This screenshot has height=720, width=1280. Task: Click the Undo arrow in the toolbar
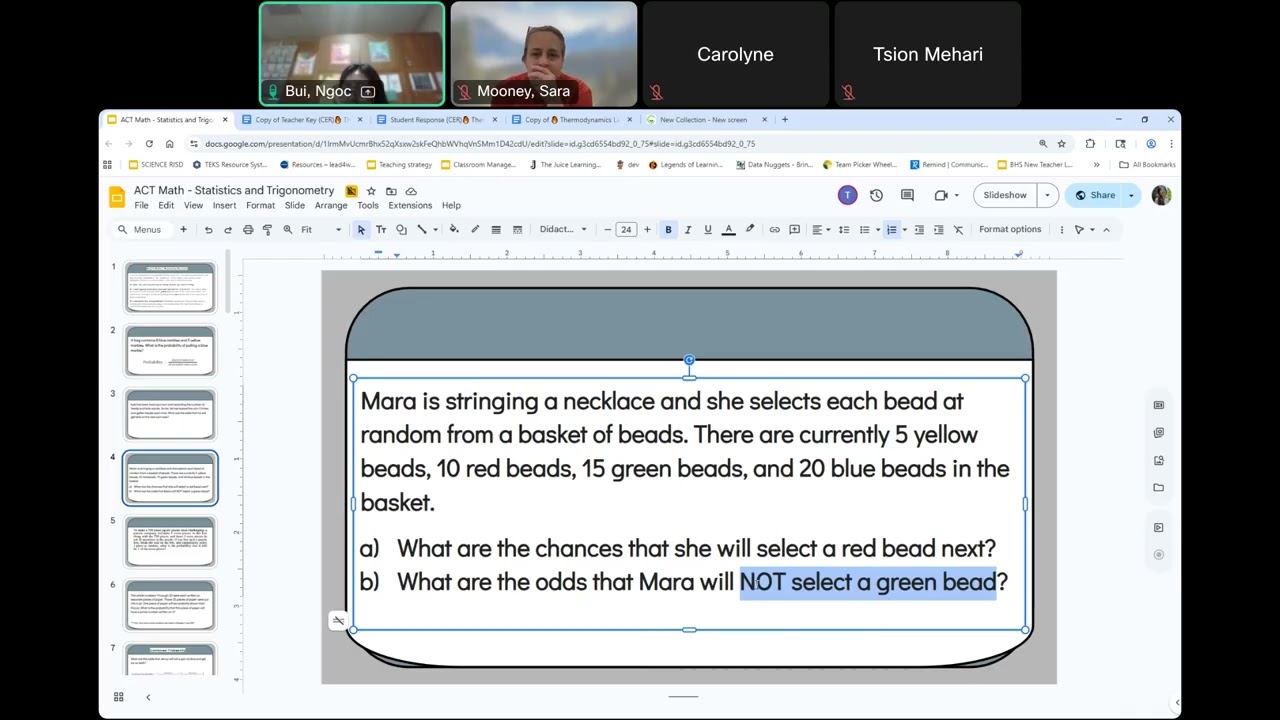click(x=208, y=230)
